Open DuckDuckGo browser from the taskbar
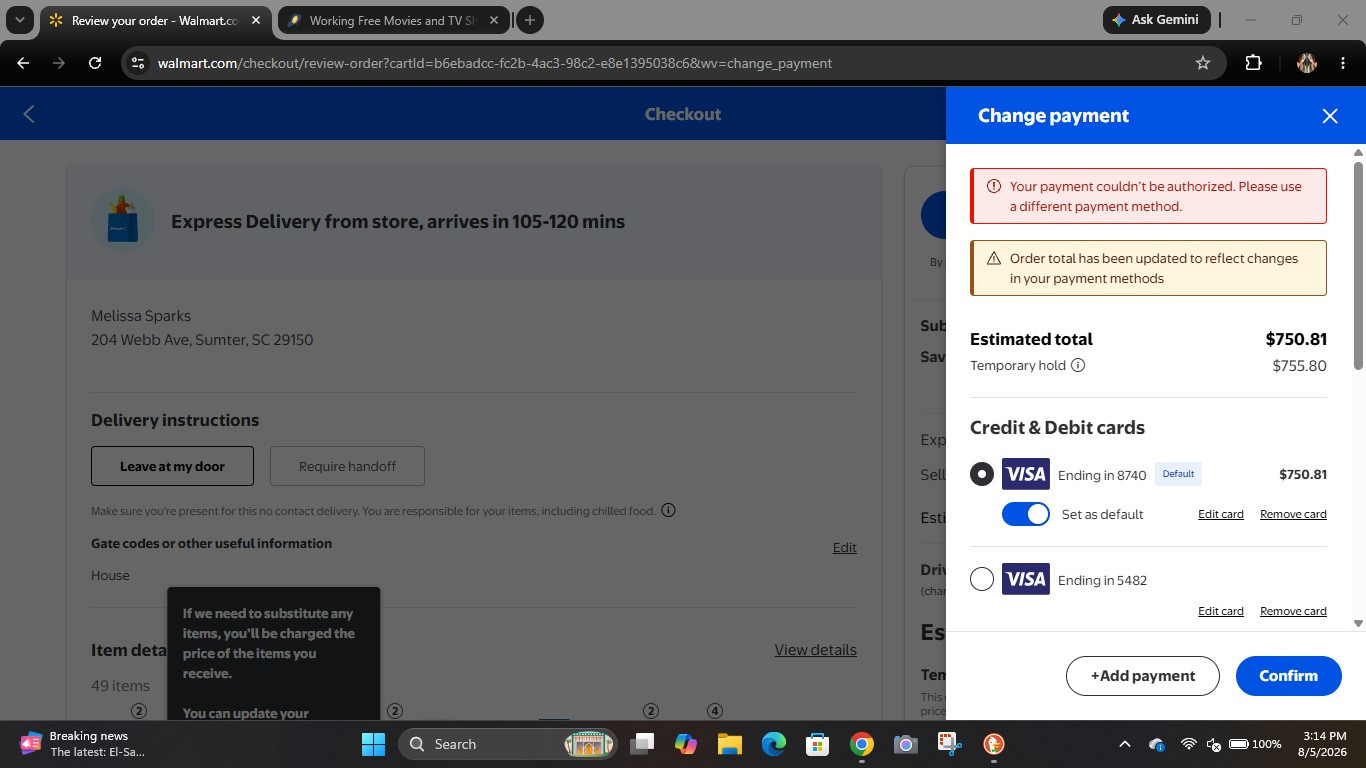Viewport: 1366px width, 768px height. click(x=993, y=744)
